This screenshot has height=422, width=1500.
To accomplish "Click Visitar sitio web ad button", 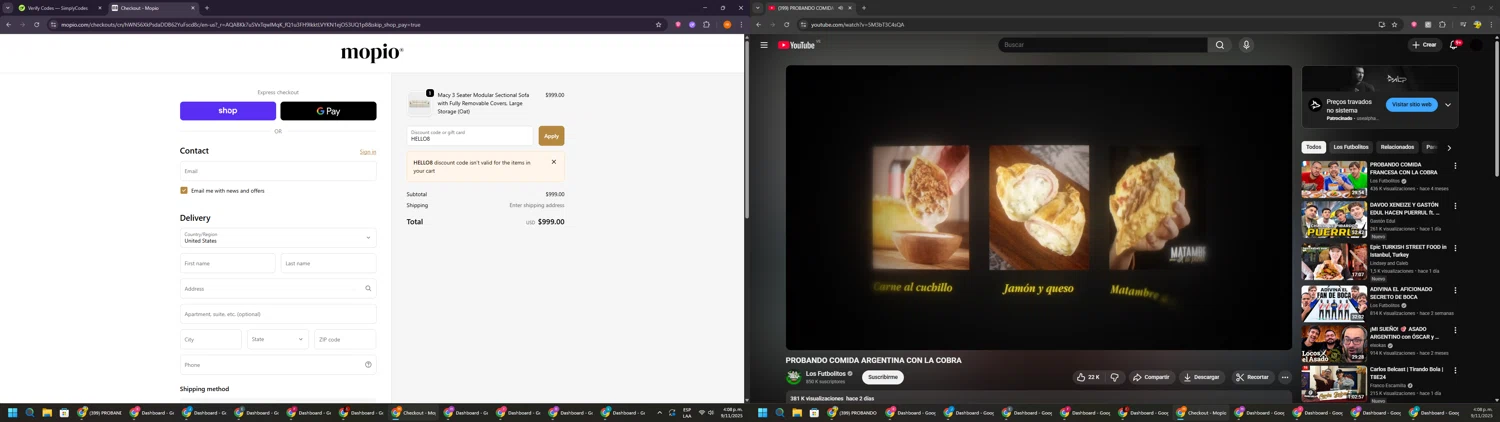I will click(1412, 104).
